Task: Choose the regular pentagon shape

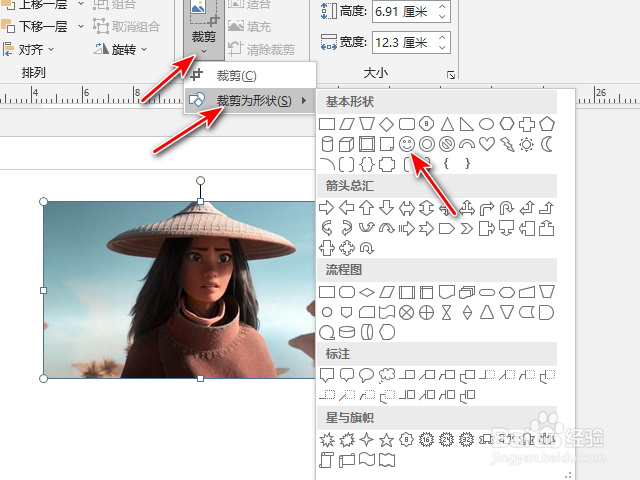Action: [547, 124]
